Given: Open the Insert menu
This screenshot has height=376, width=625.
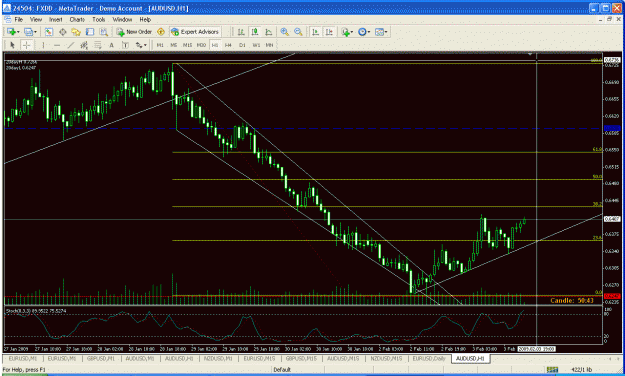Looking at the screenshot, I should coord(56,19).
